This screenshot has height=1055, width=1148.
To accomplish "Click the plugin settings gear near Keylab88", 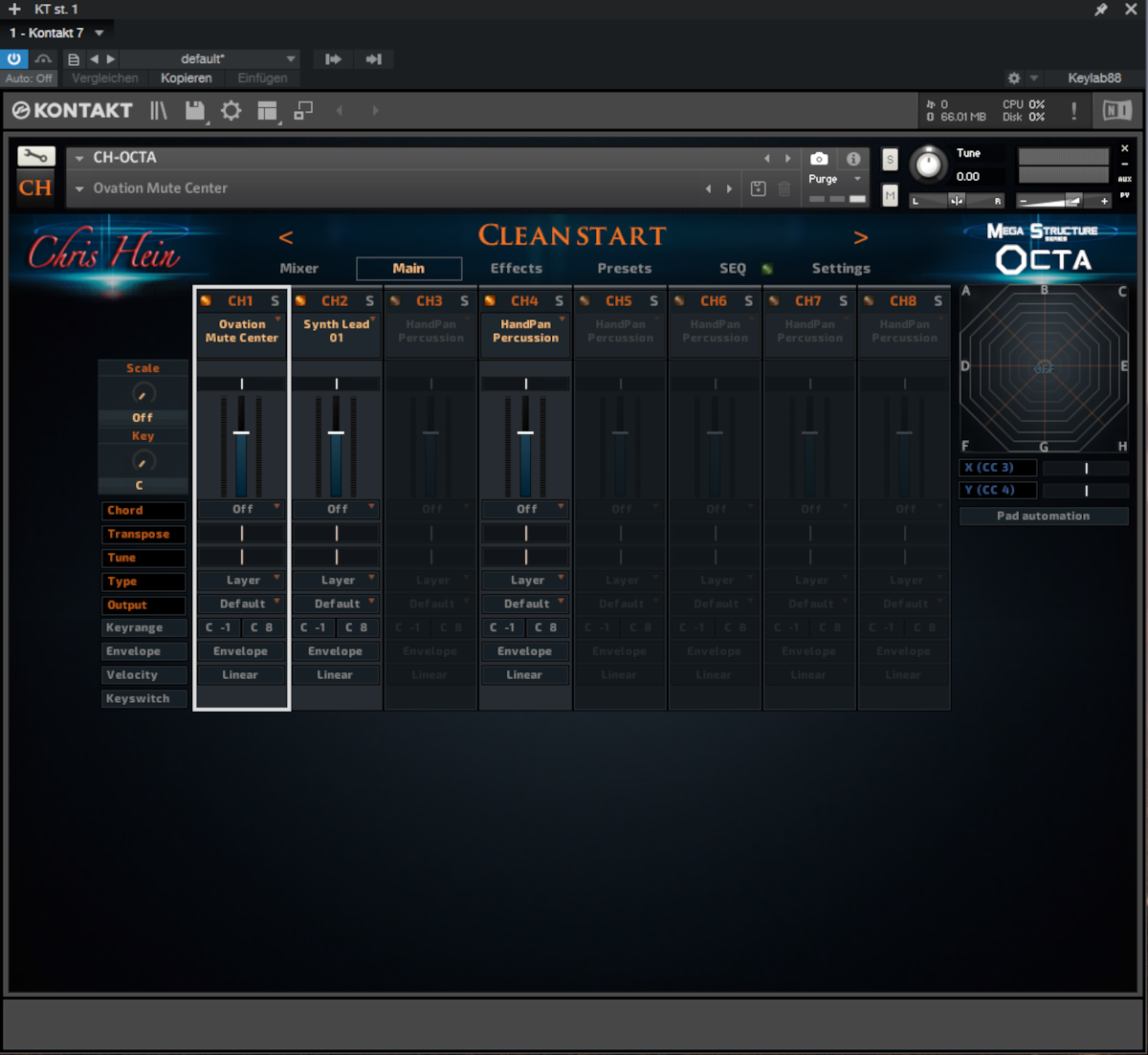I will pos(1014,77).
